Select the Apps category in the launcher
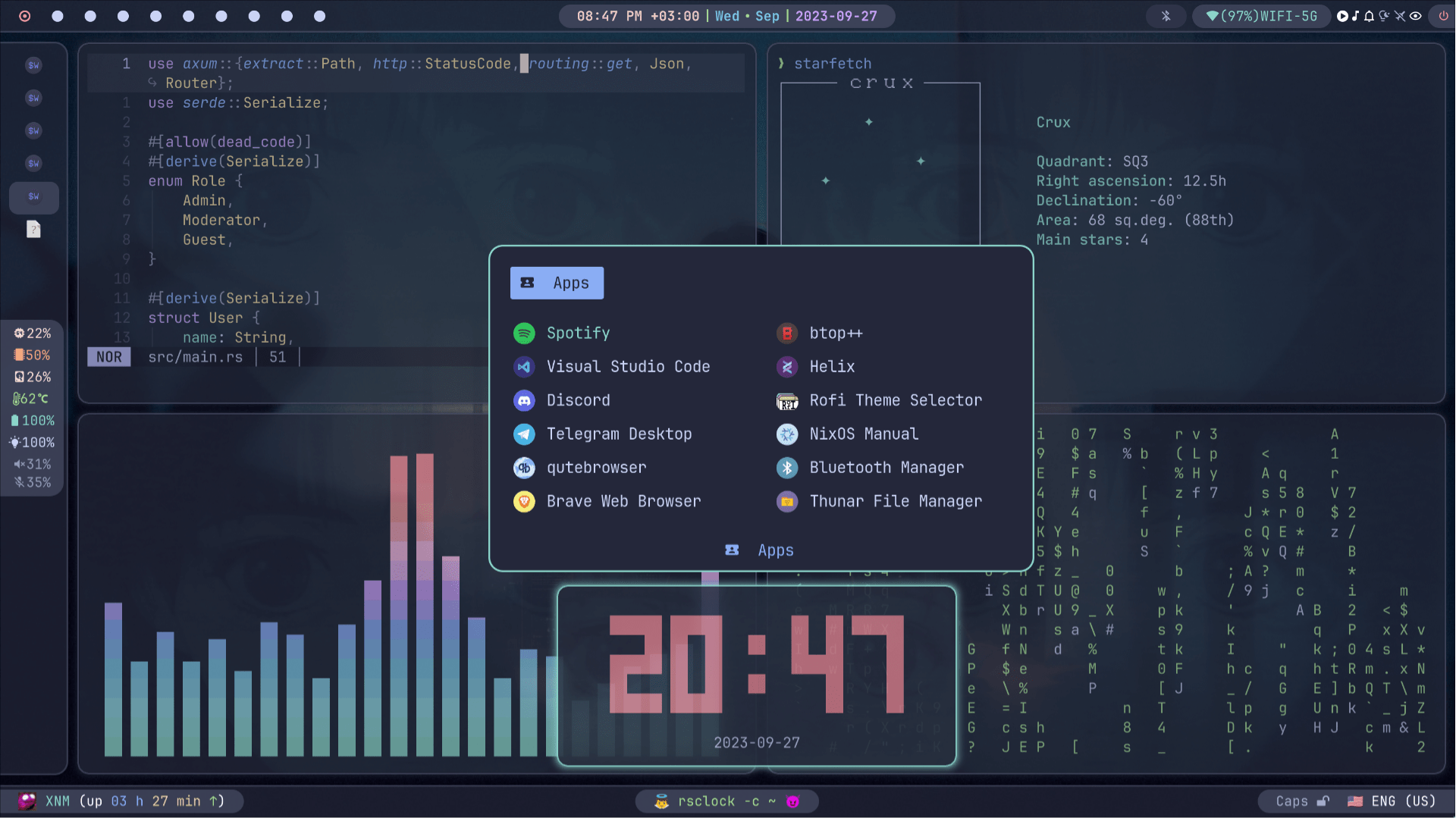 pyautogui.click(x=557, y=283)
